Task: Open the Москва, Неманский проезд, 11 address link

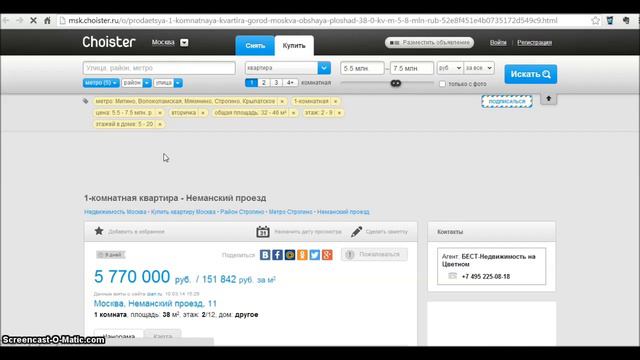Action: click(155, 304)
